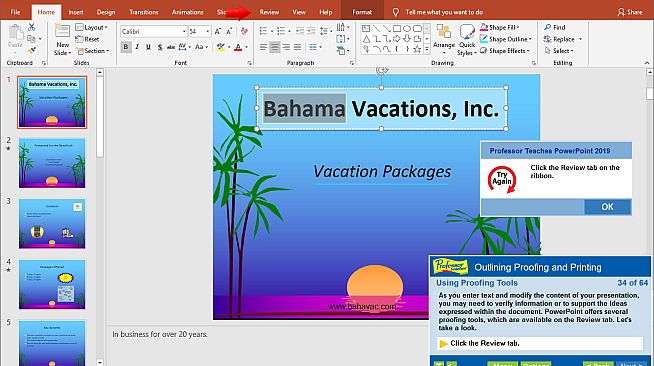Click Decrease List Level icon
Image resolution: width=654 pixels, height=366 pixels.
pyautogui.click(x=299, y=31)
